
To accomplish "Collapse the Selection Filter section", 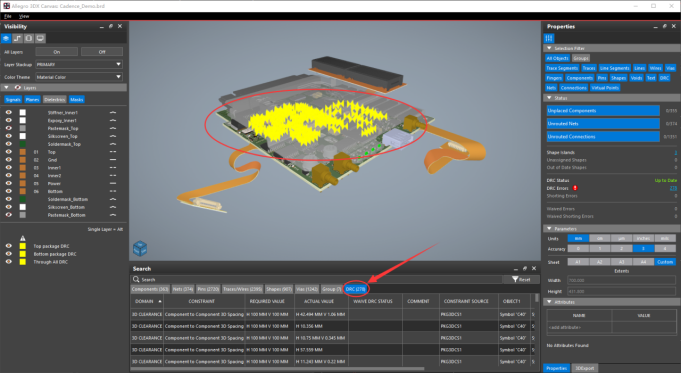I will tap(549, 48).
